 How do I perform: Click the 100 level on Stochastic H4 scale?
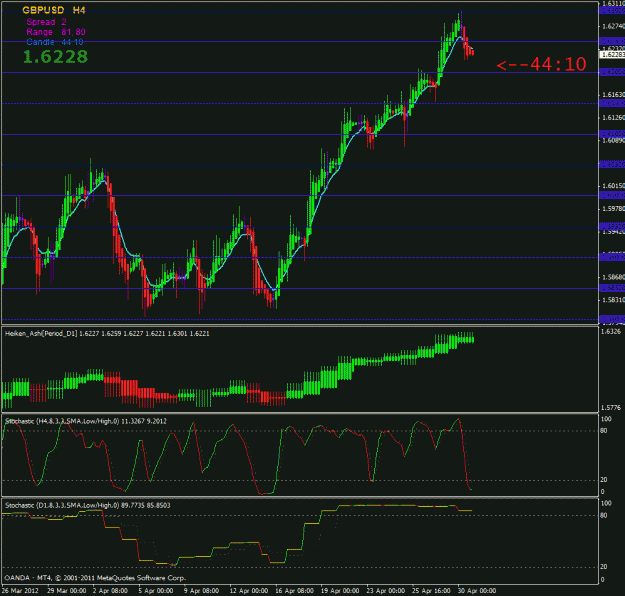point(606,419)
